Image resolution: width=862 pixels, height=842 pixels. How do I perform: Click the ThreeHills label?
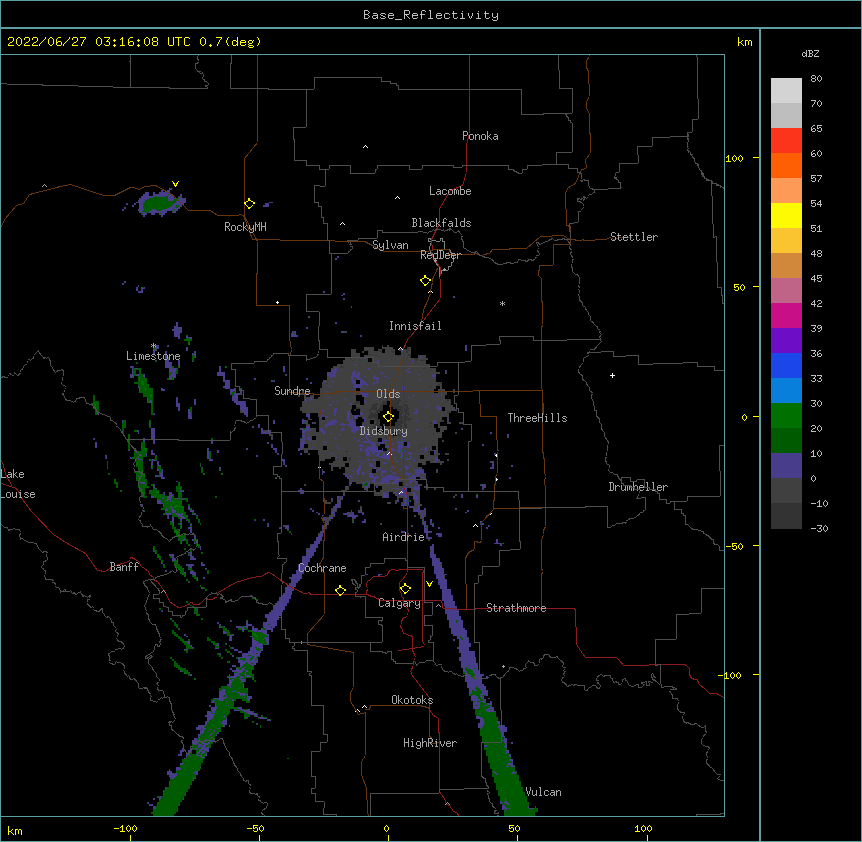click(x=537, y=418)
